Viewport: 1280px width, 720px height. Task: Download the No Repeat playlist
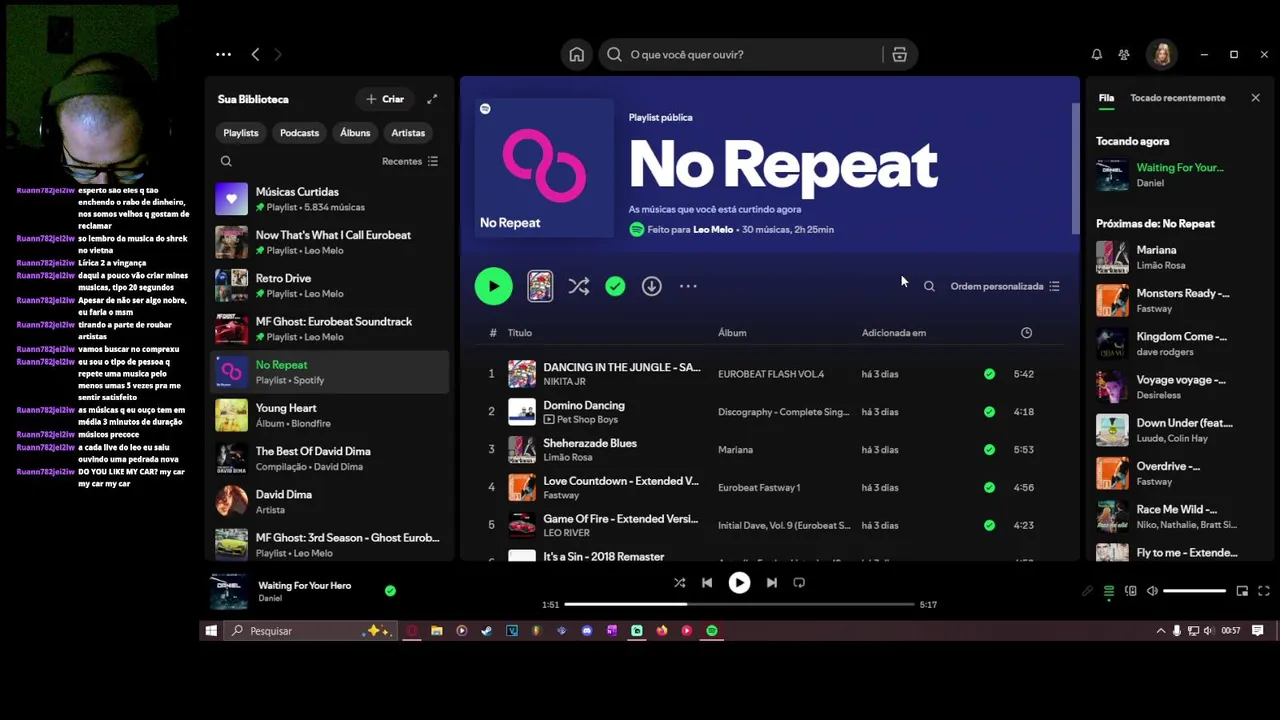[651, 286]
